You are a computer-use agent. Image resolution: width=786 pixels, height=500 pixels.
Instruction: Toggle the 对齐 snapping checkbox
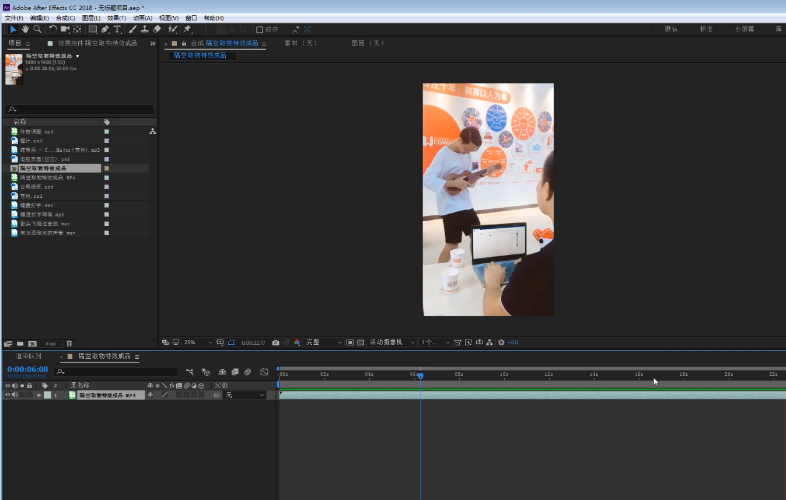(x=260, y=30)
